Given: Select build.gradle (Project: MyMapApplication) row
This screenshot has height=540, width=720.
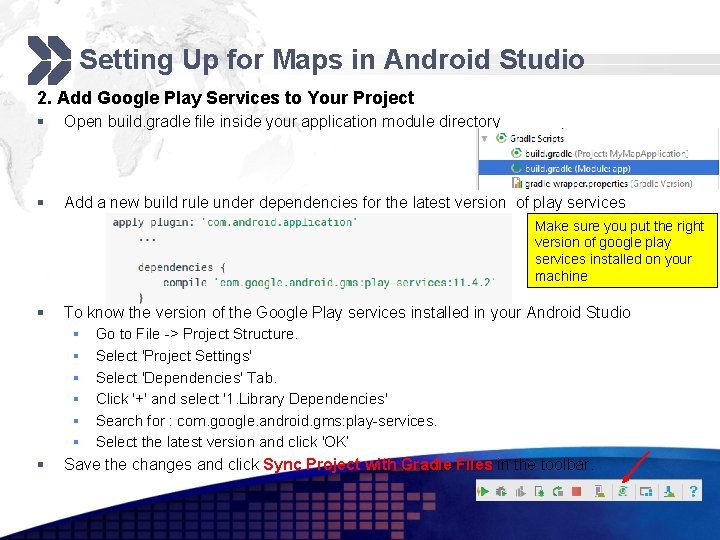Looking at the screenshot, I should [x=599, y=153].
